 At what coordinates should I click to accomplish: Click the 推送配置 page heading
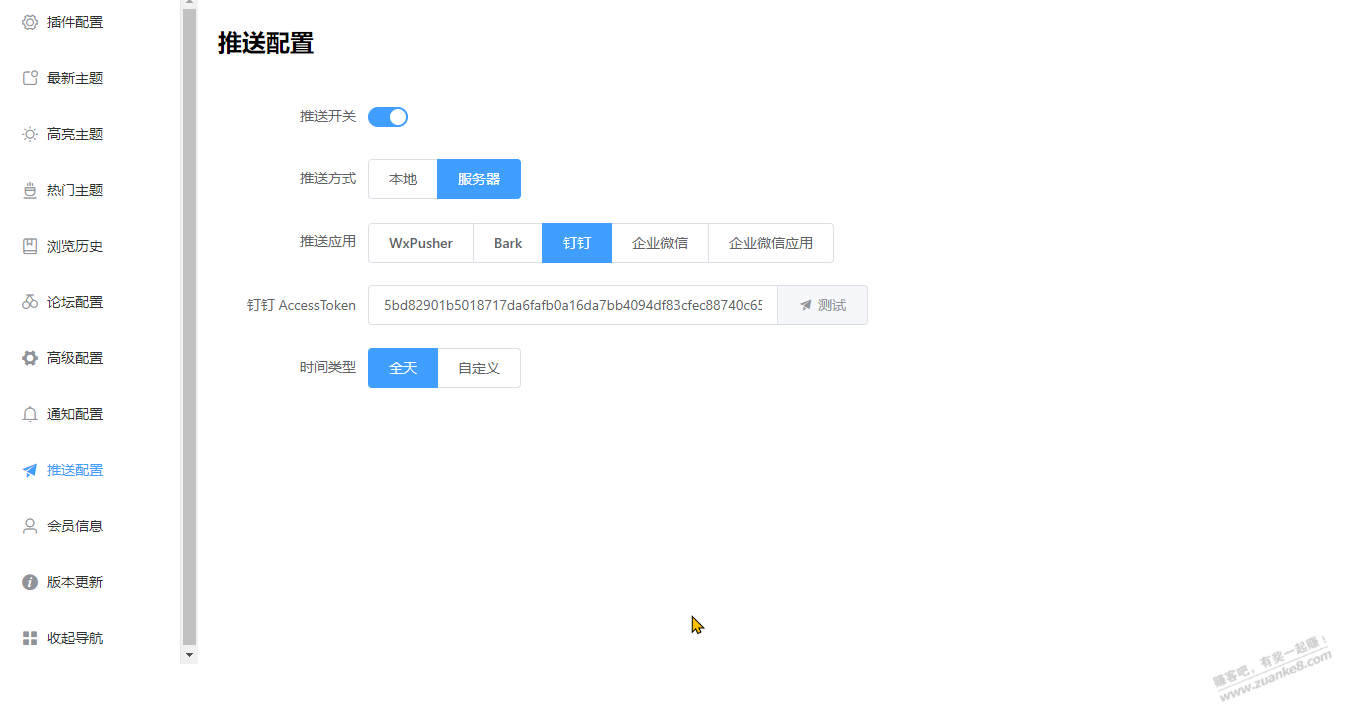[x=266, y=43]
